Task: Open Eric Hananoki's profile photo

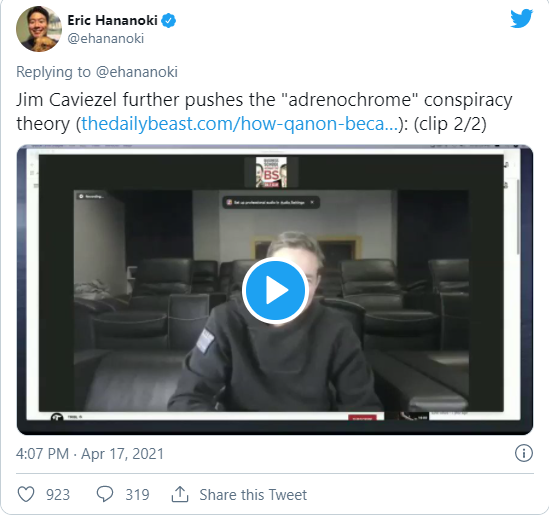Action: [39, 29]
